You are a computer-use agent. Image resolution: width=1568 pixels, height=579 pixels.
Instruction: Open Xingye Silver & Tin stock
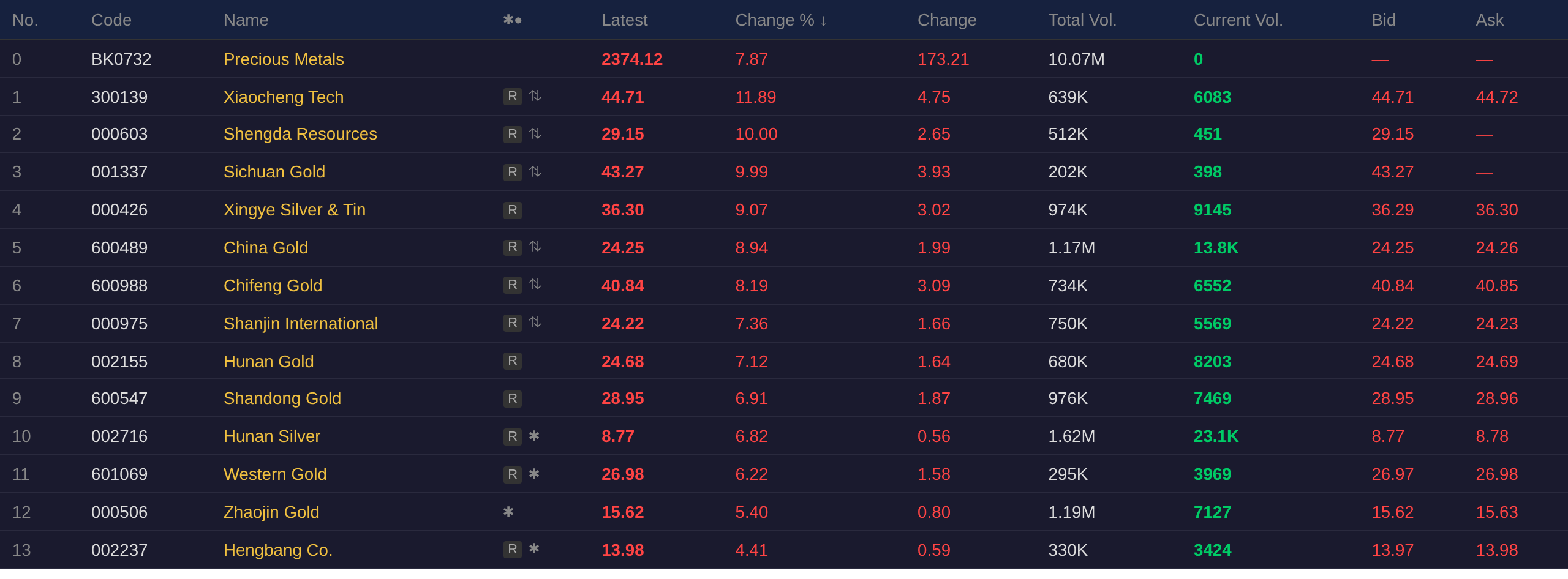295,210
